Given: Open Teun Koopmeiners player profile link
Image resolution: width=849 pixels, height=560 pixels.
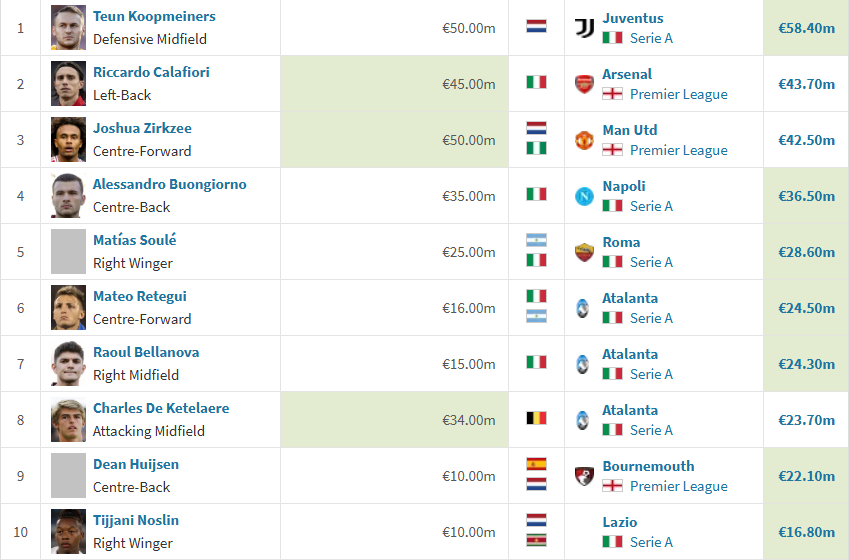Looking at the screenshot, I should point(154,16).
